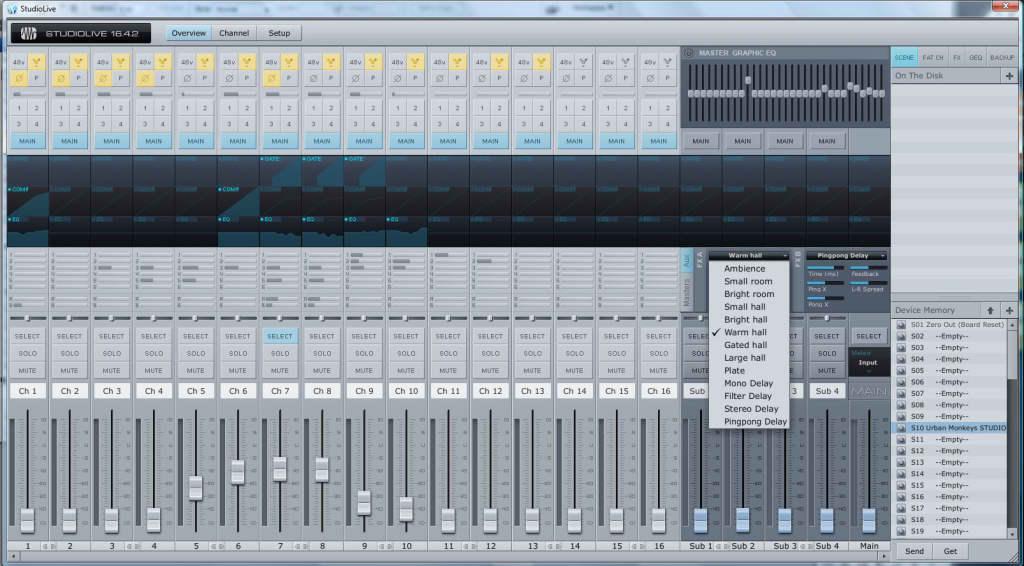Image resolution: width=1024 pixels, height=566 pixels.
Task: Click the link arrows icon between channels 1 and 2
Action: click(x=48, y=546)
